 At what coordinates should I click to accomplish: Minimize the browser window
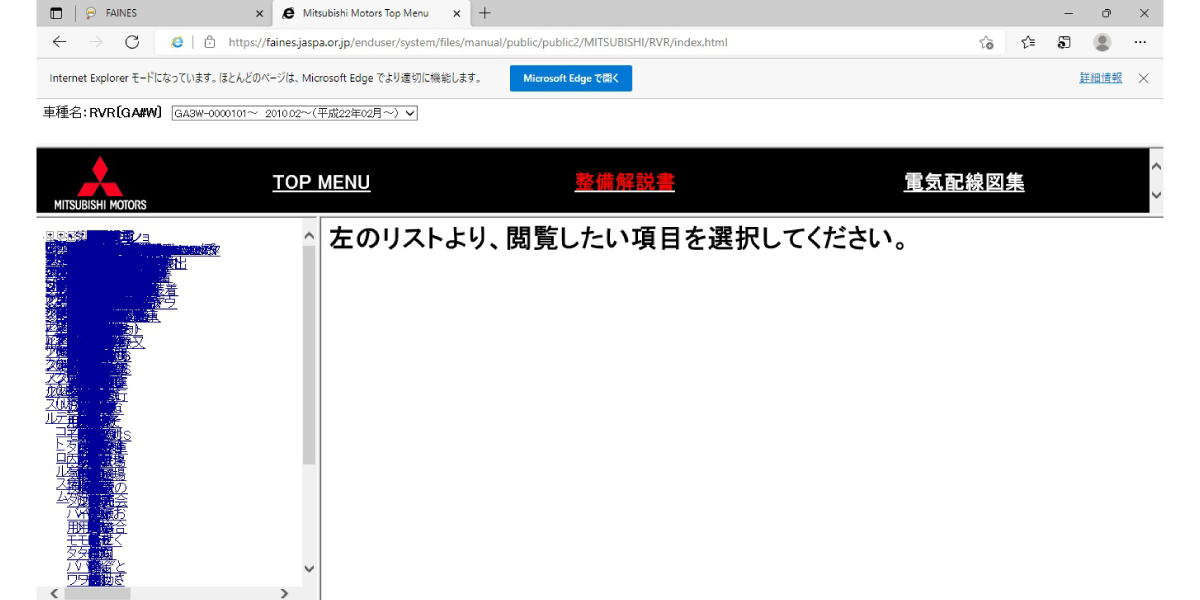(x=1069, y=13)
